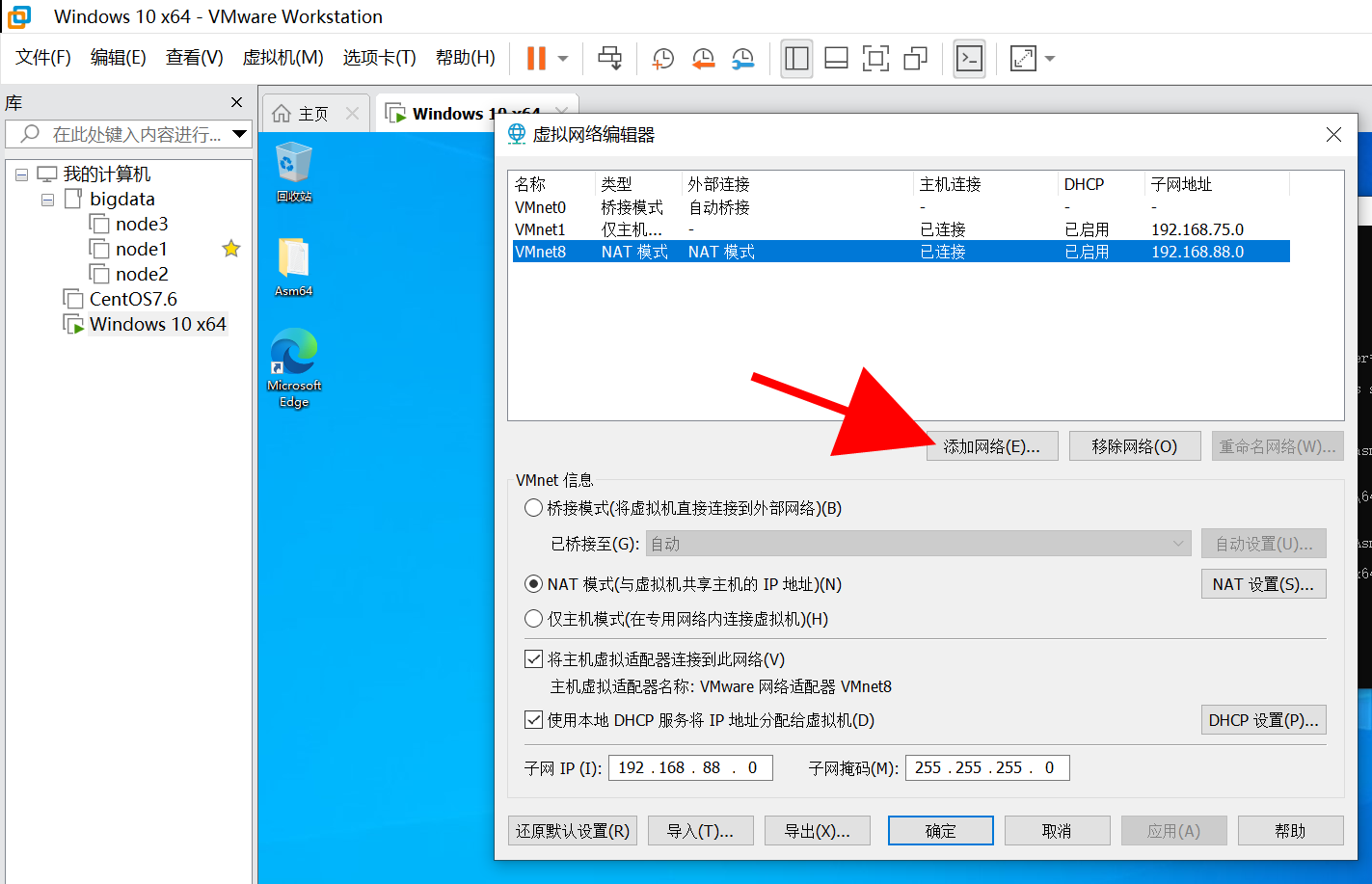This screenshot has width=1372, height=884.
Task: Close the 主页 tab
Action: pos(352,114)
